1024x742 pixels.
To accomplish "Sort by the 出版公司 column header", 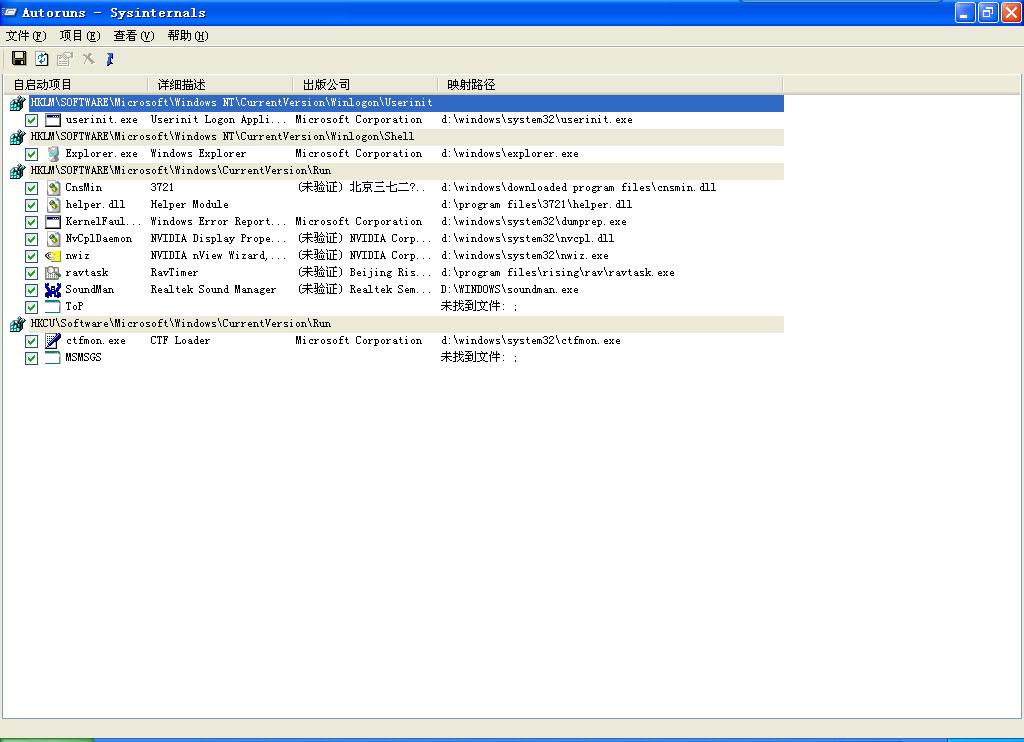I will click(x=326, y=85).
